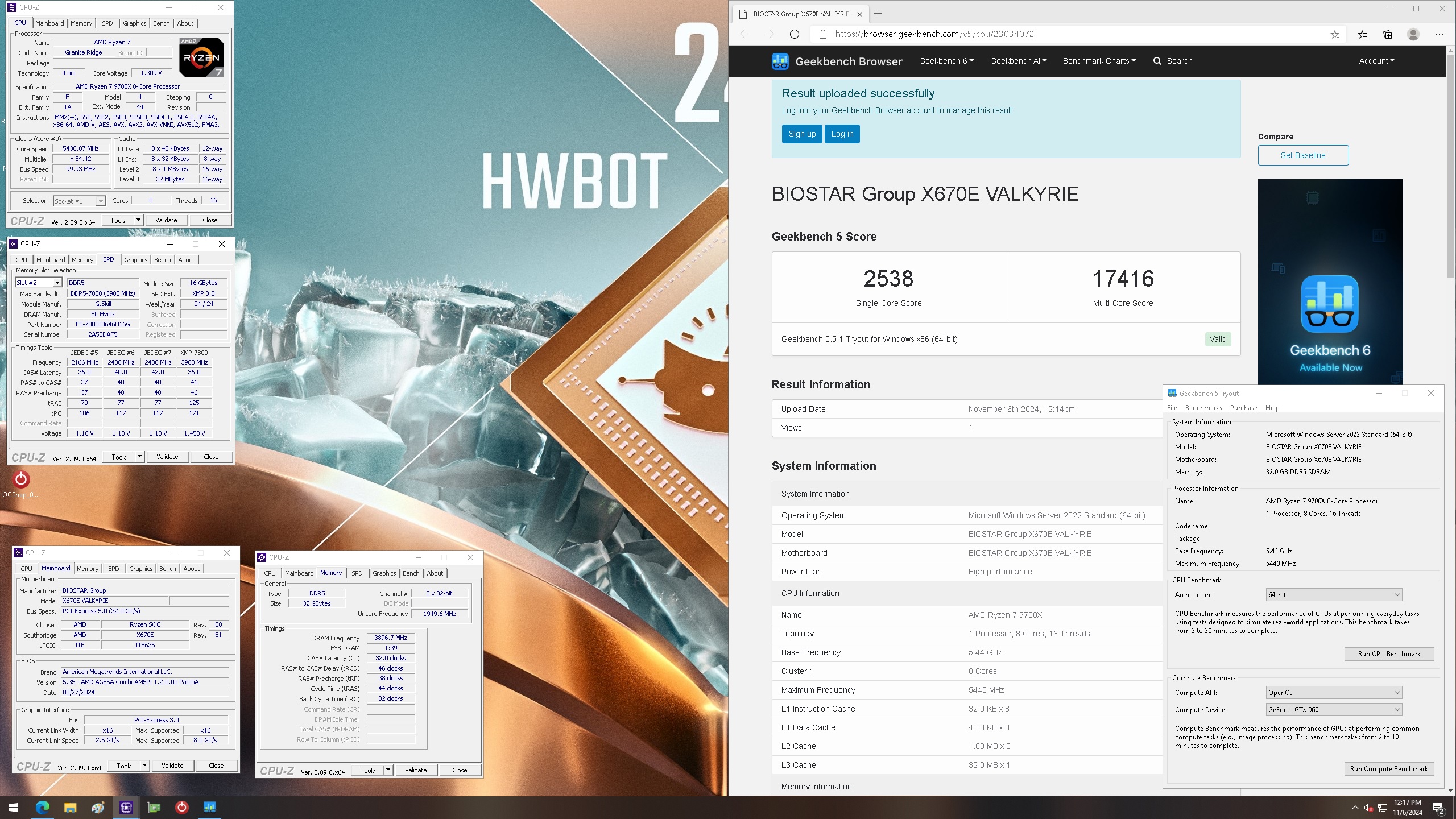Open Tools arrow in CPU-Z Memory window
This screenshot has height=819, width=1456.
click(x=388, y=770)
